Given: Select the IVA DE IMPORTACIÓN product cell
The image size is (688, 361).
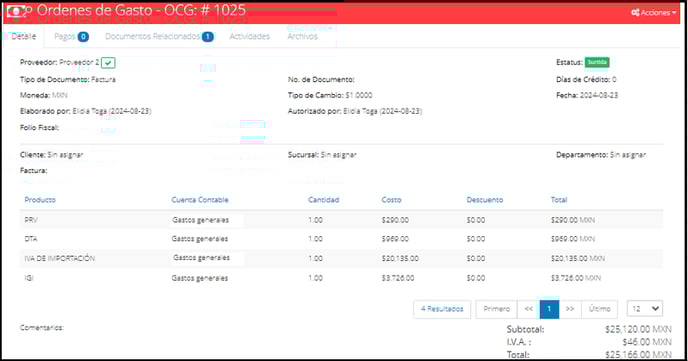Looking at the screenshot, I should 60,258.
